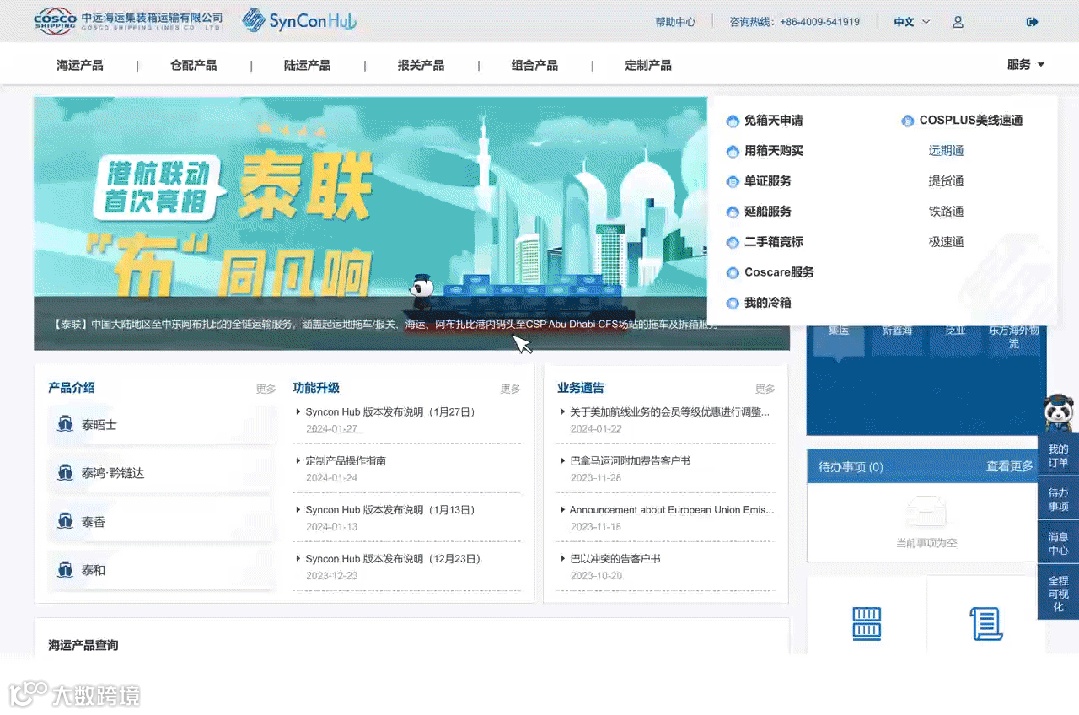Image resolution: width=1079 pixels, height=715 pixels.
Task: Open the 报关产品 menu
Action: click(x=420, y=65)
